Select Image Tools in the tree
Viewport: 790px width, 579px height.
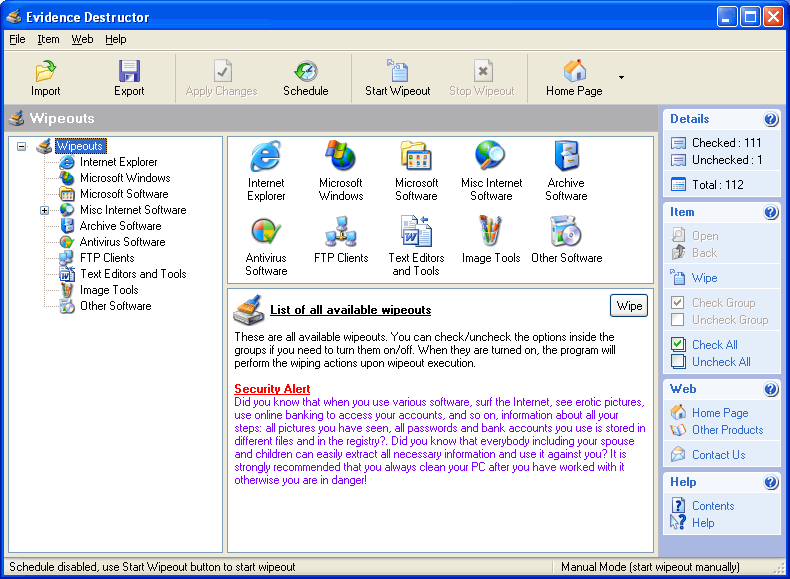click(109, 290)
